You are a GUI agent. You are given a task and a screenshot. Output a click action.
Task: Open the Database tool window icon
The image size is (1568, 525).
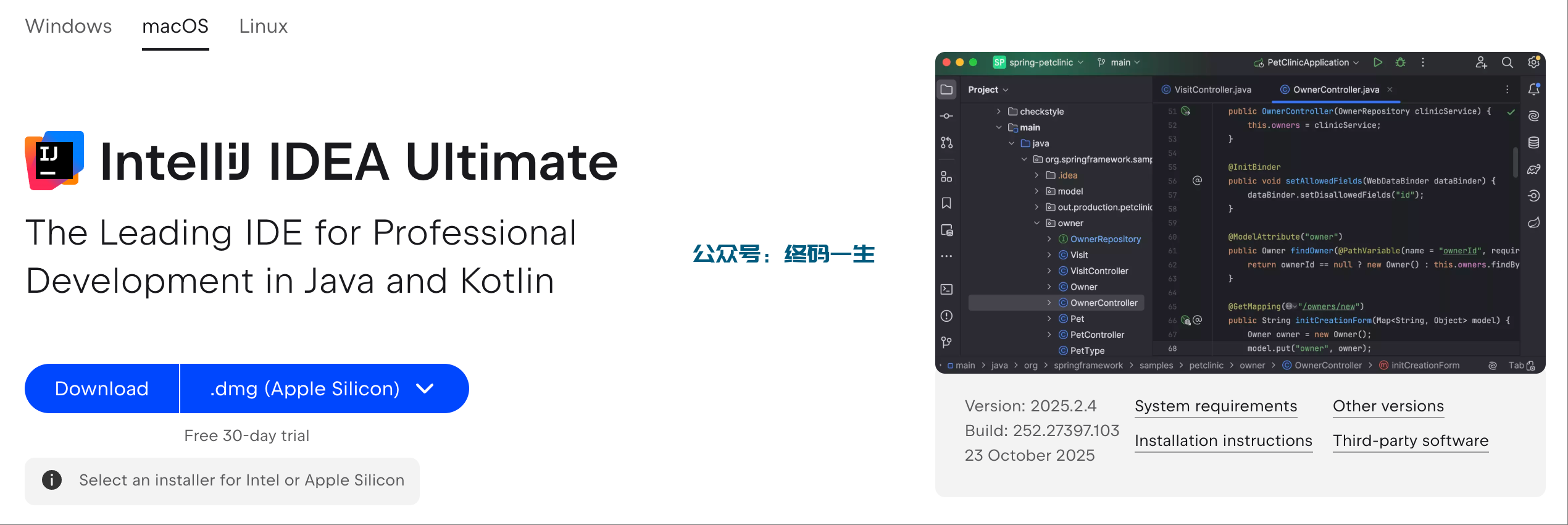tap(1533, 143)
